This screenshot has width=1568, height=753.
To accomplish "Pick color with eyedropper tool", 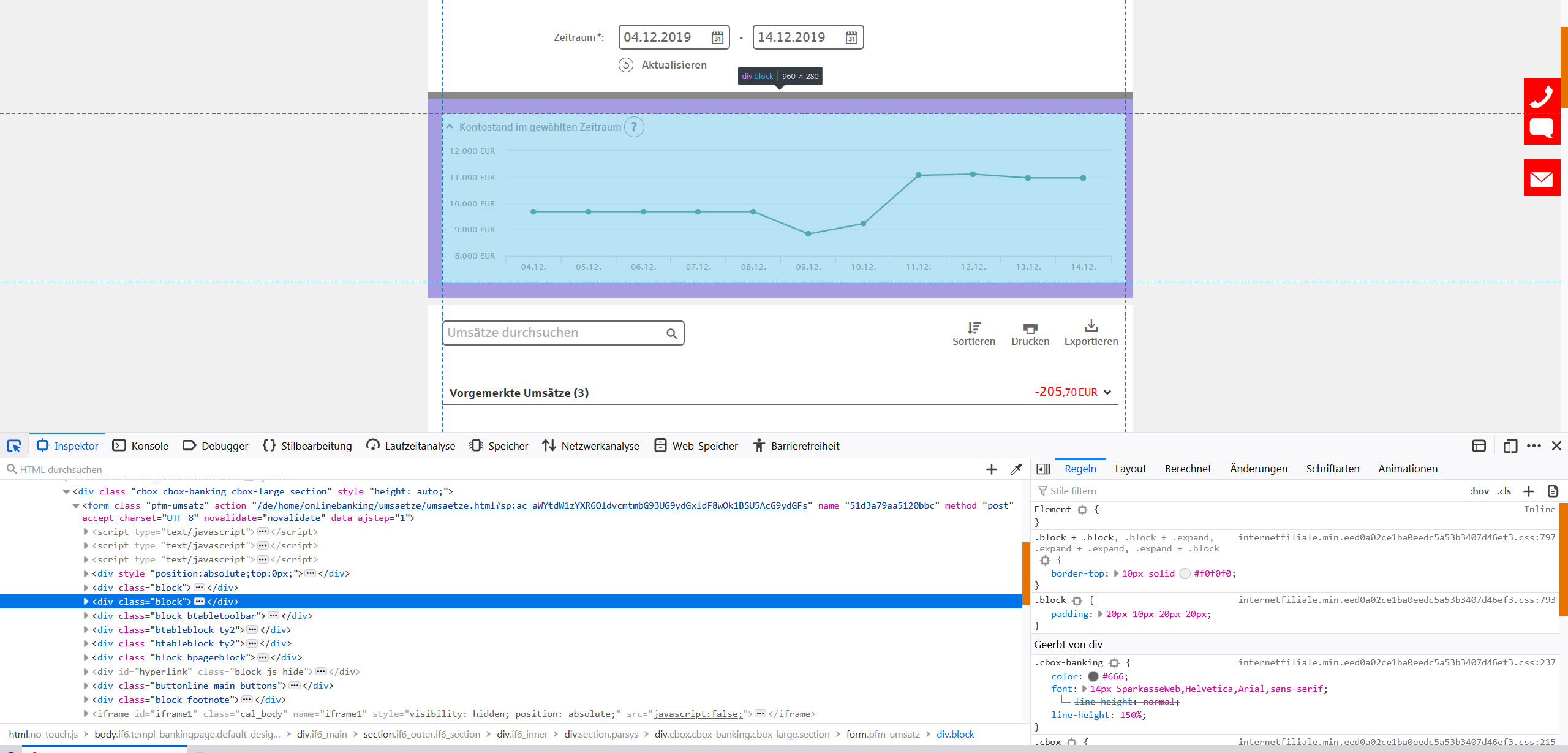I will click(1016, 469).
